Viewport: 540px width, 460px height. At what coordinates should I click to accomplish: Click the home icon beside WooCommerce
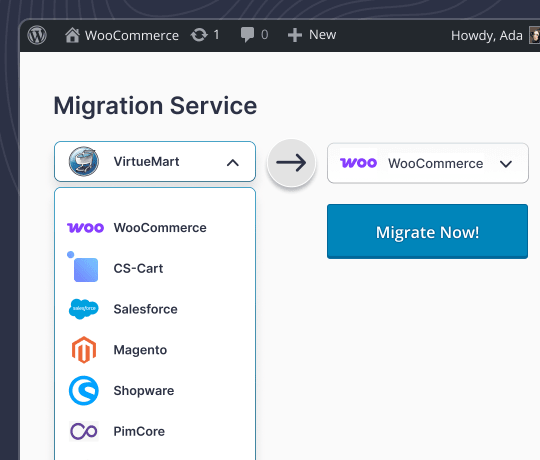click(x=72, y=35)
